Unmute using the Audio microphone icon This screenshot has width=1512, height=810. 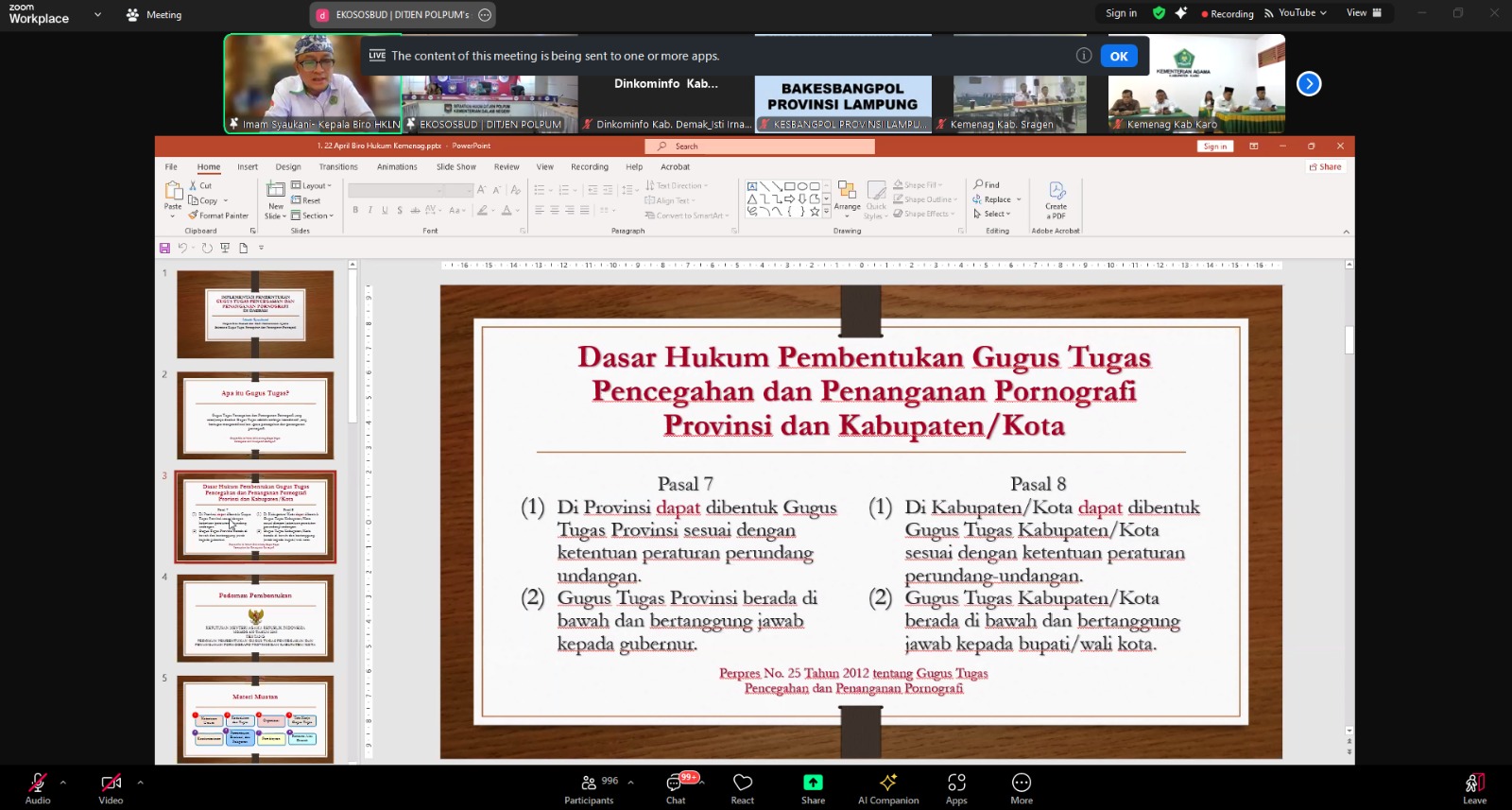(x=38, y=784)
